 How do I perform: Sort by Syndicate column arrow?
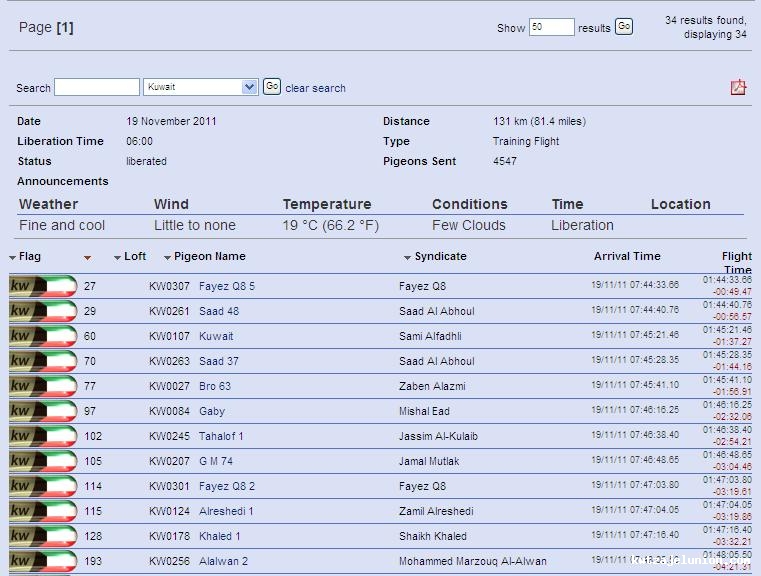point(408,258)
